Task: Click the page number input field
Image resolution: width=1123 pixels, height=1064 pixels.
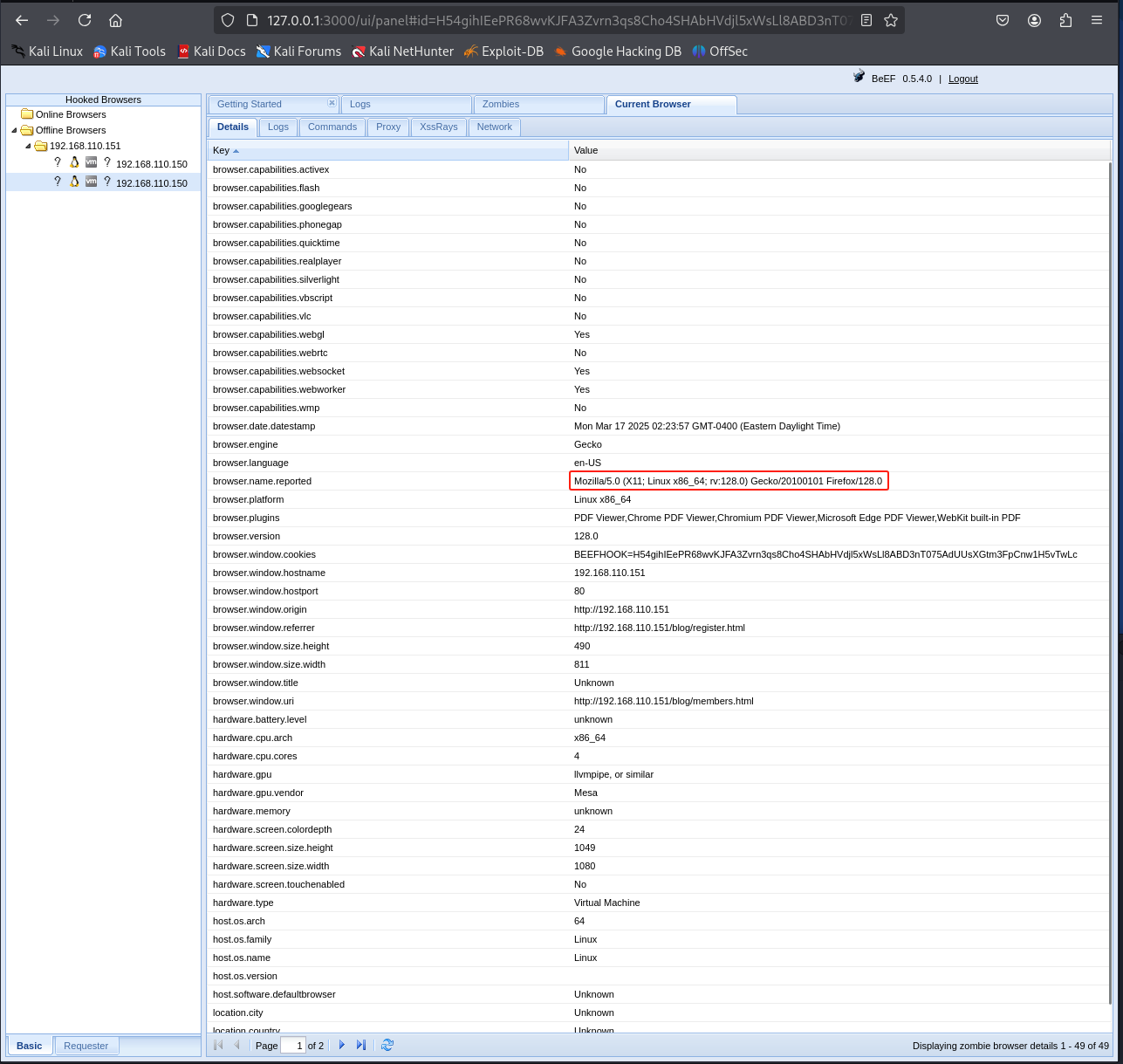Action: coord(292,1046)
